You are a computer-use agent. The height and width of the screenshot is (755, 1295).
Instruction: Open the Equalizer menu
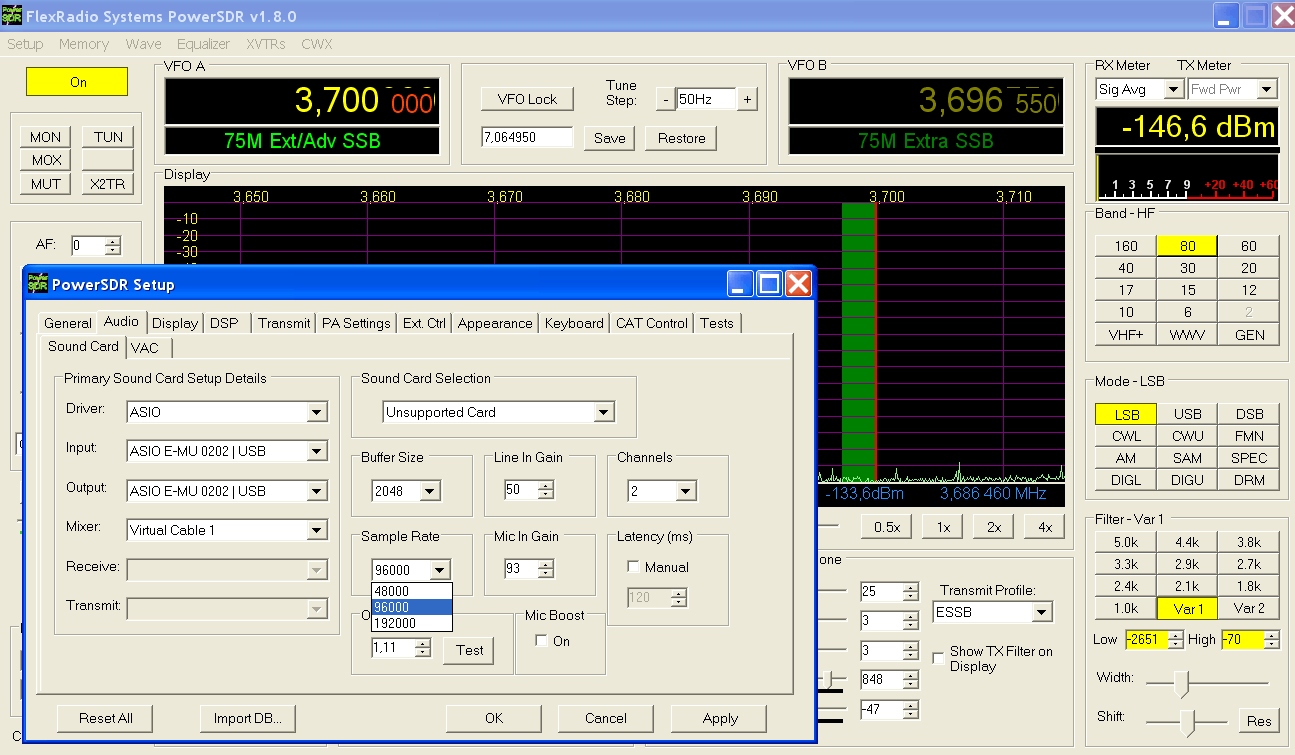coord(203,44)
